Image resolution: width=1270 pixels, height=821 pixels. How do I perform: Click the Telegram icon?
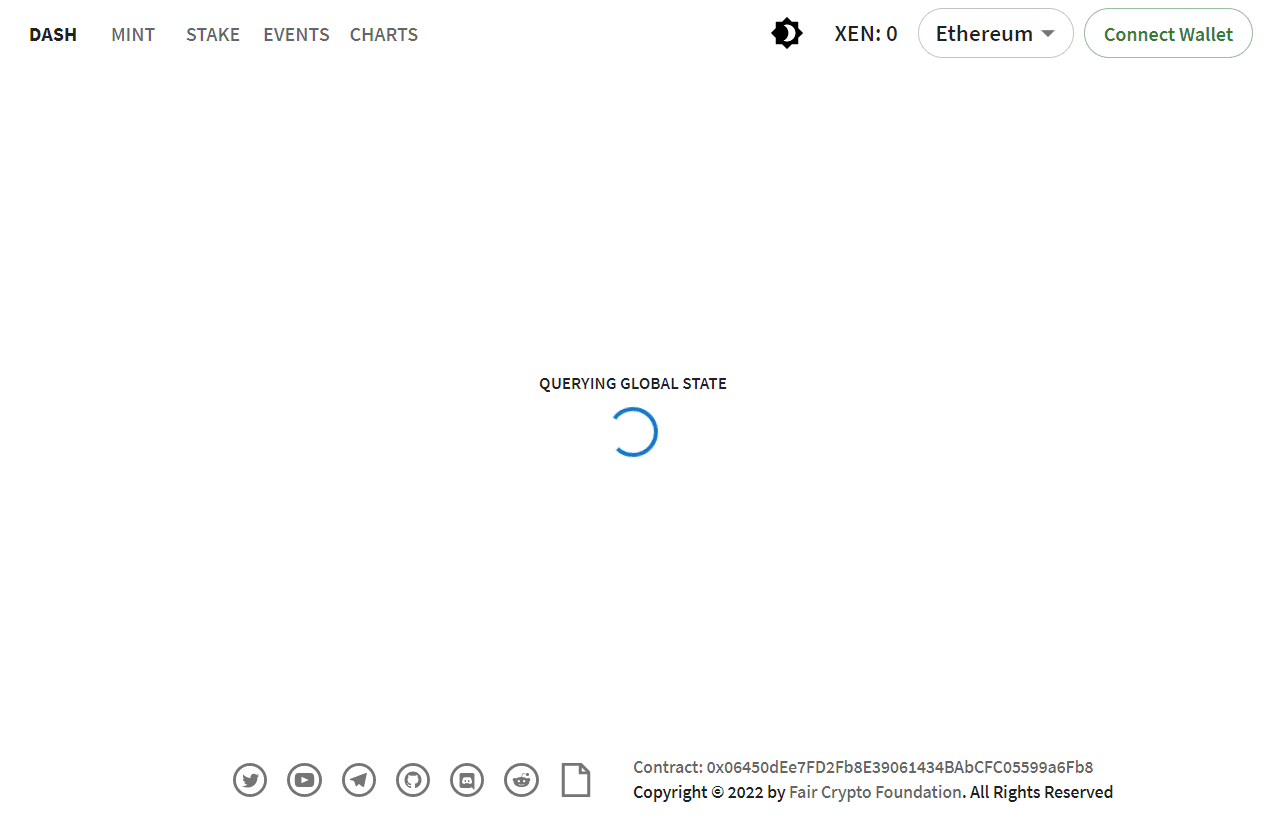point(358,780)
